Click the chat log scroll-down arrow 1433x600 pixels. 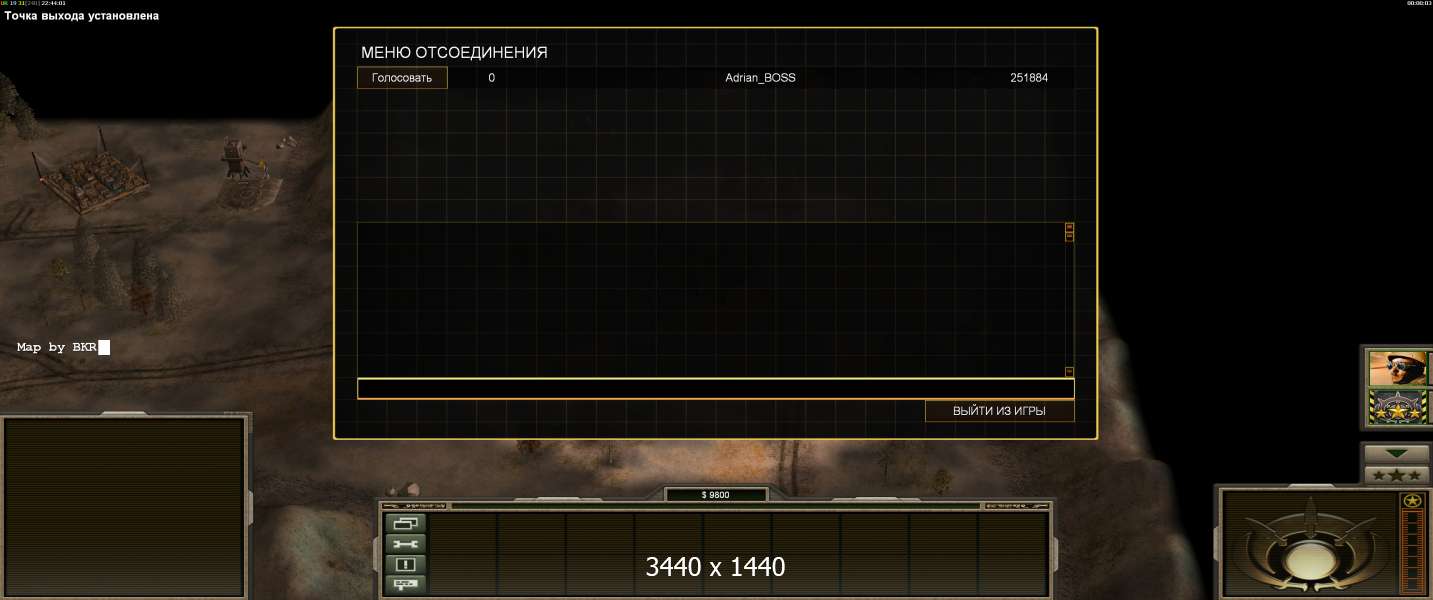[1069, 371]
